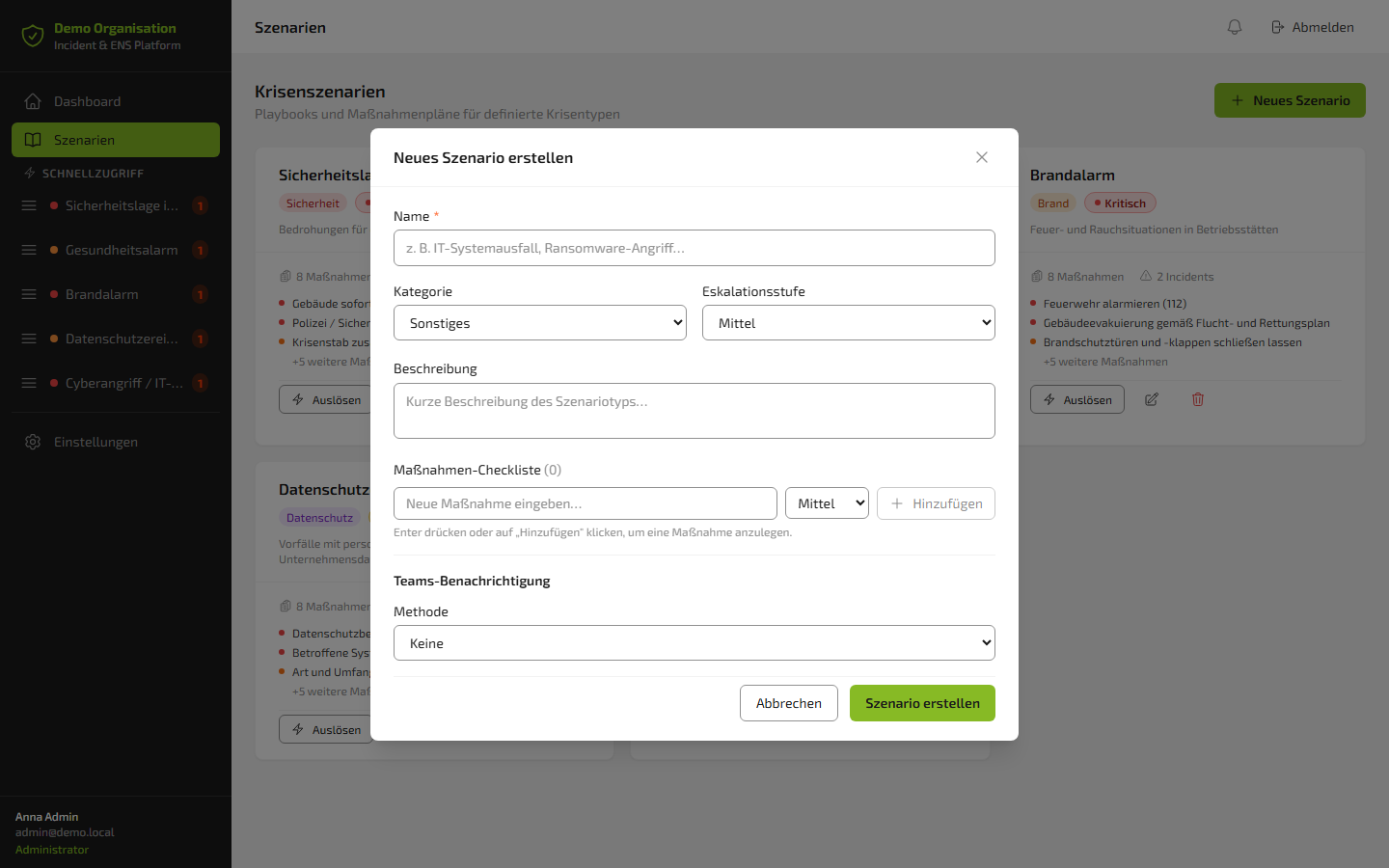This screenshot has height=868, width=1389.
Task: Open the Maßnahme priority dropdown
Action: [x=828, y=503]
